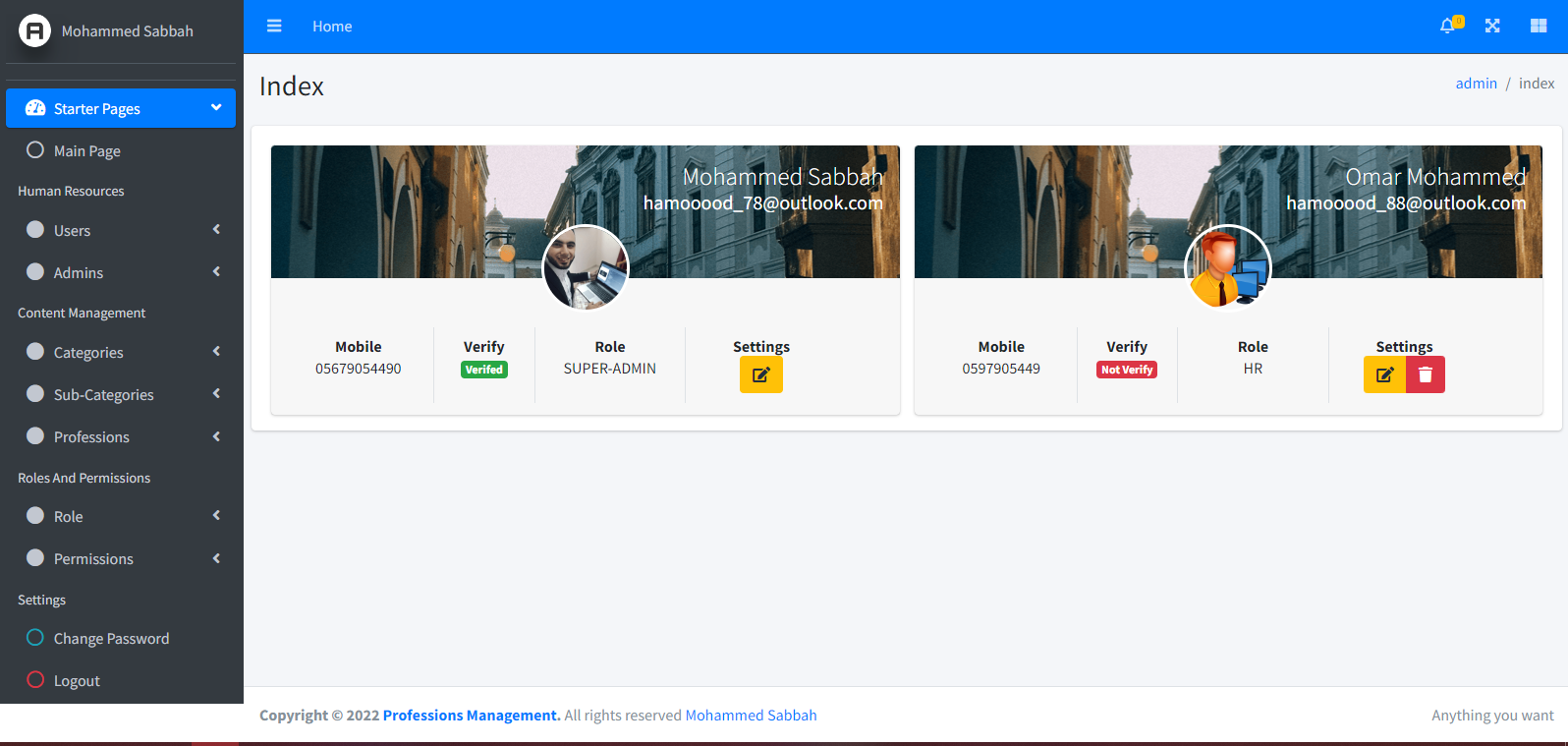
Task: Delete Omar Mohammed with trash icon
Action: pos(1426,374)
